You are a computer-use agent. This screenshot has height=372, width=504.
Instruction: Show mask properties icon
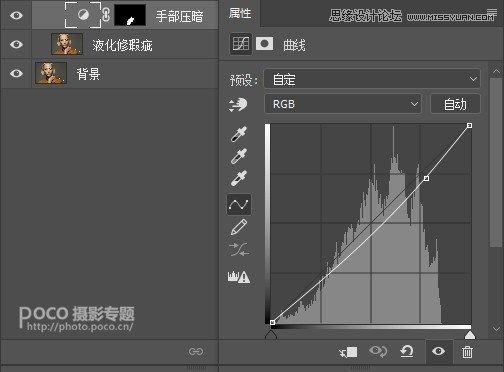click(265, 44)
